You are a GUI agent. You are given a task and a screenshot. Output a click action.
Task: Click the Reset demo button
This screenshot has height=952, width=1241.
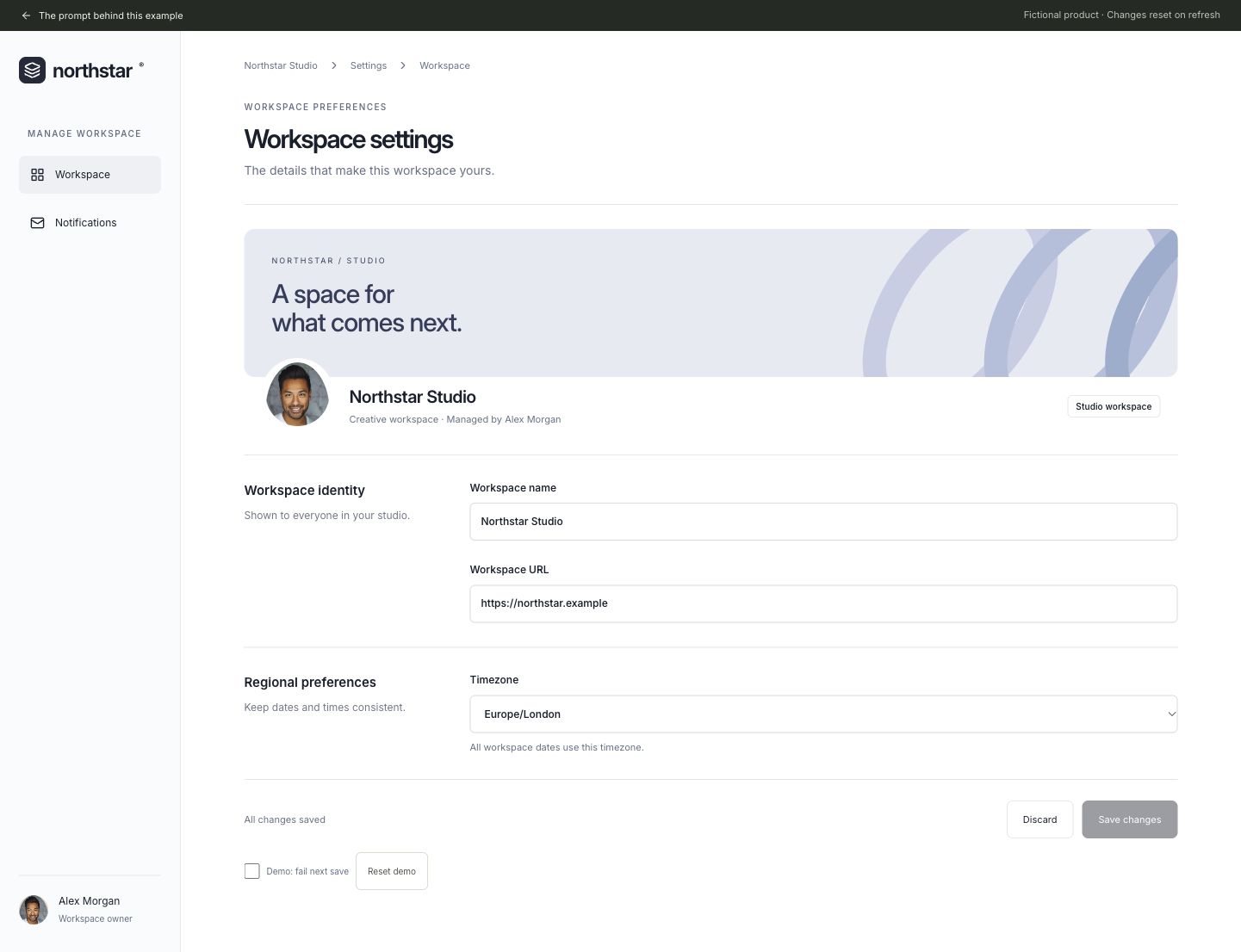pyautogui.click(x=392, y=871)
